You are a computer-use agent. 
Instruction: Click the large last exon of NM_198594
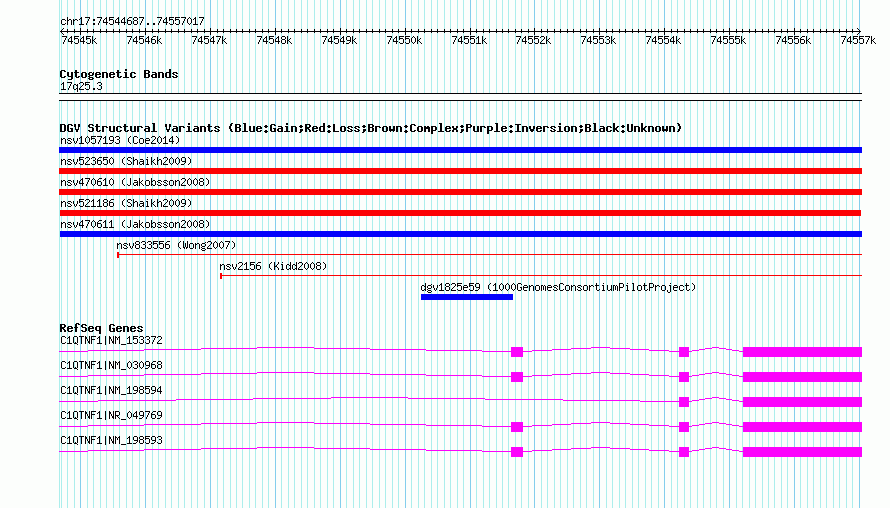[803, 402]
